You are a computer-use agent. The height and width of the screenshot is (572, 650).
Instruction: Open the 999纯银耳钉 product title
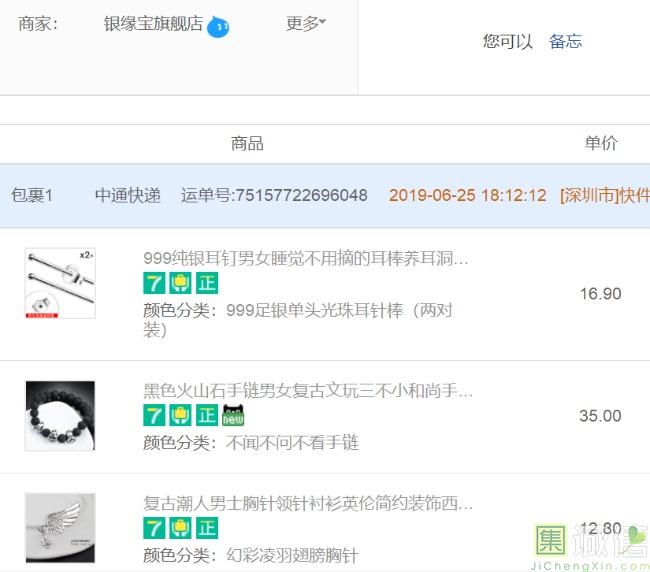pyautogui.click(x=306, y=258)
